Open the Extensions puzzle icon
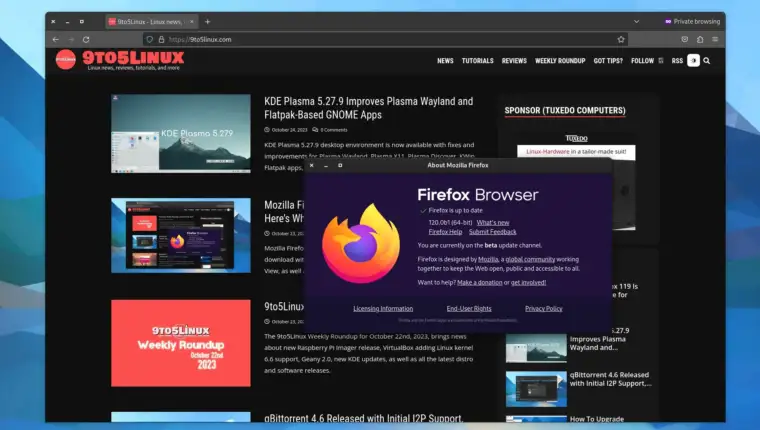 (x=700, y=39)
